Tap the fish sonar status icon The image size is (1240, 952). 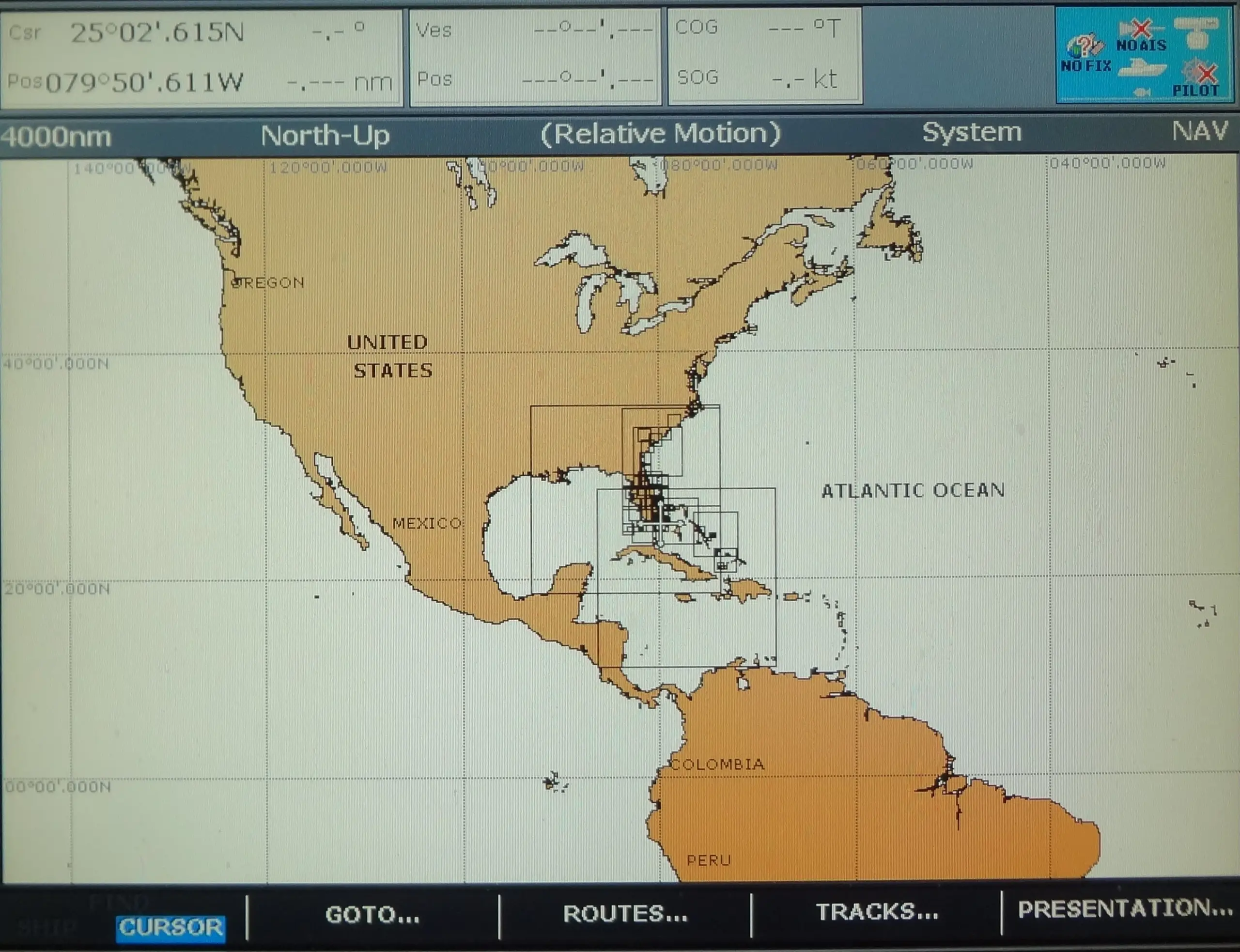click(x=1142, y=92)
